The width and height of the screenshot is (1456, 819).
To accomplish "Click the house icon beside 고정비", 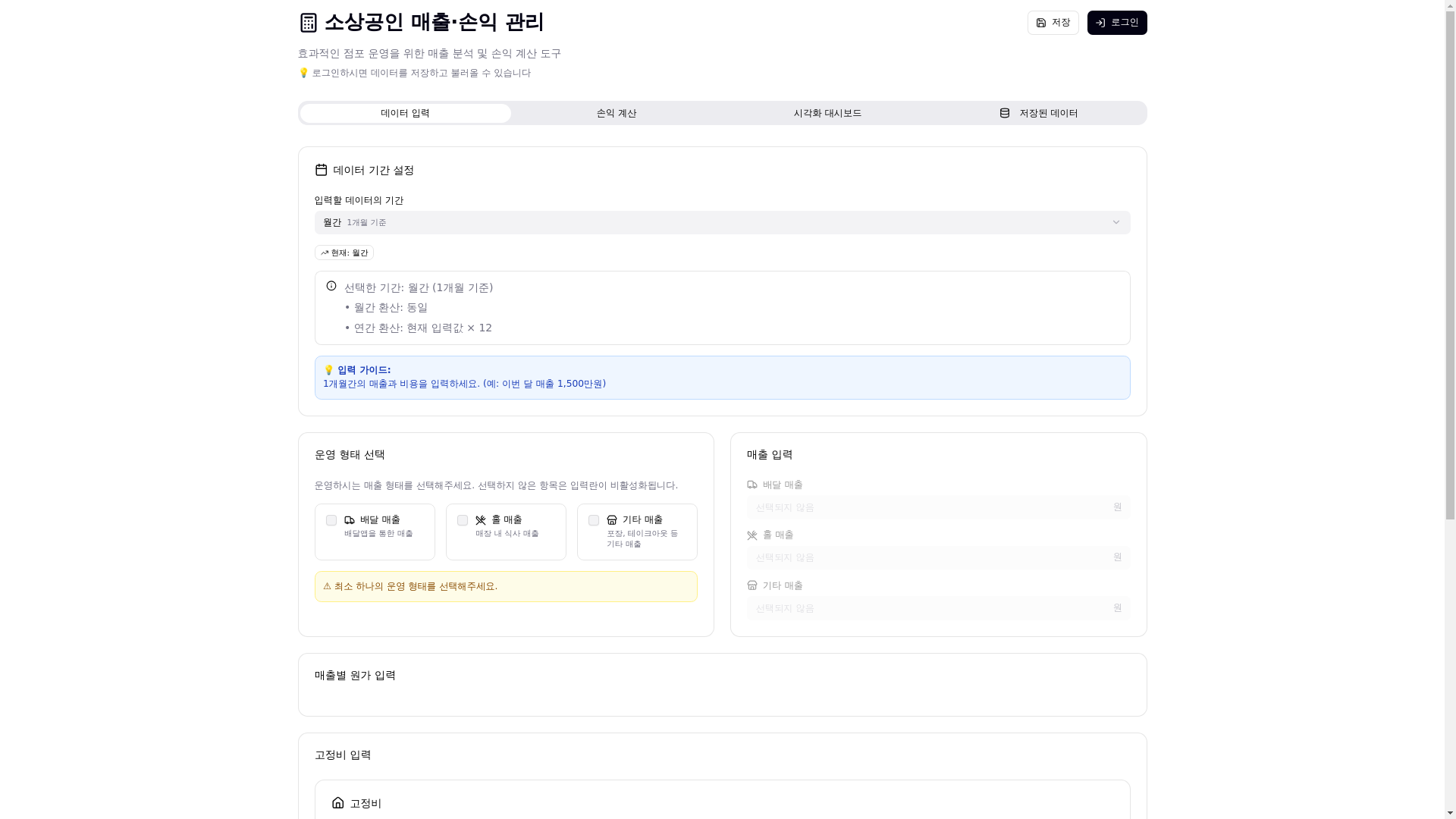I will 338,802.
